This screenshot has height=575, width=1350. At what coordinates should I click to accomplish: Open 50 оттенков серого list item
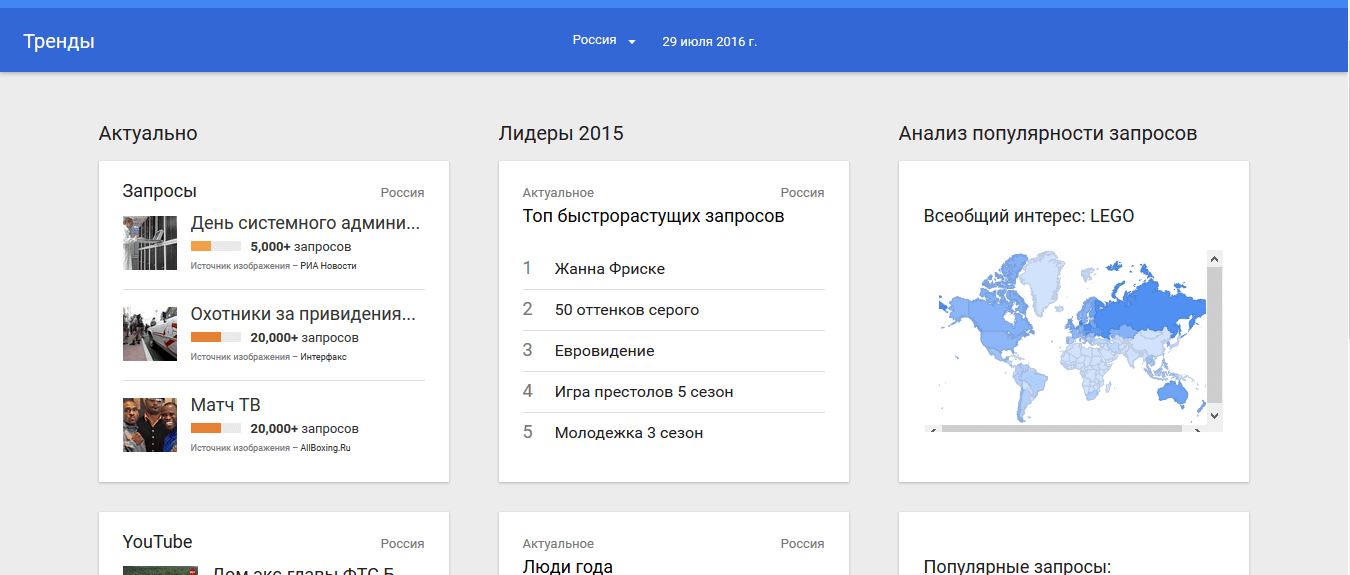pyautogui.click(x=626, y=310)
